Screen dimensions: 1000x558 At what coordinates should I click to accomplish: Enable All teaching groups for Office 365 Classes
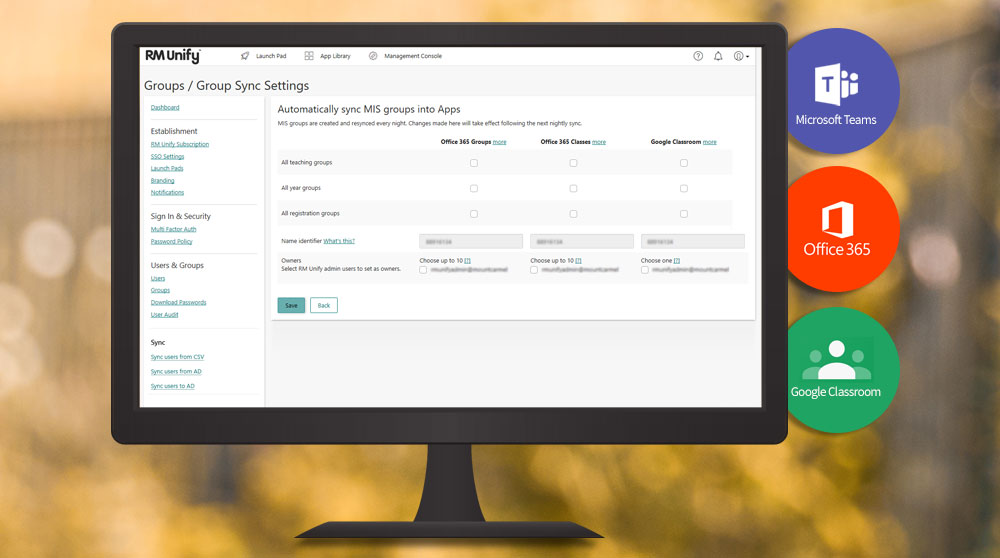(573, 163)
